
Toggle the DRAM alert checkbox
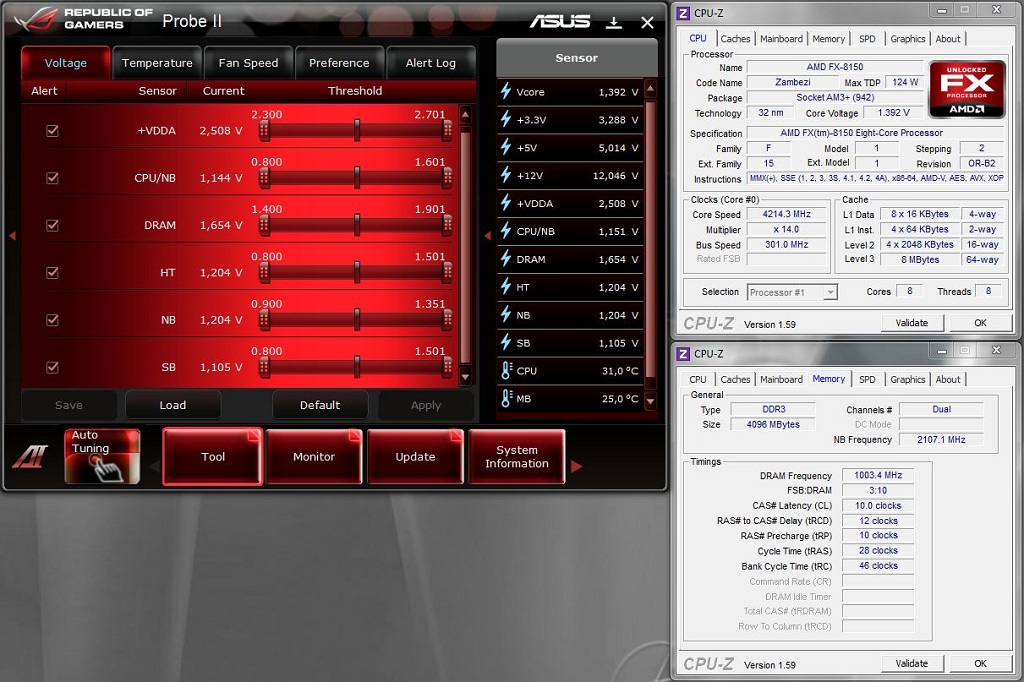(x=52, y=225)
